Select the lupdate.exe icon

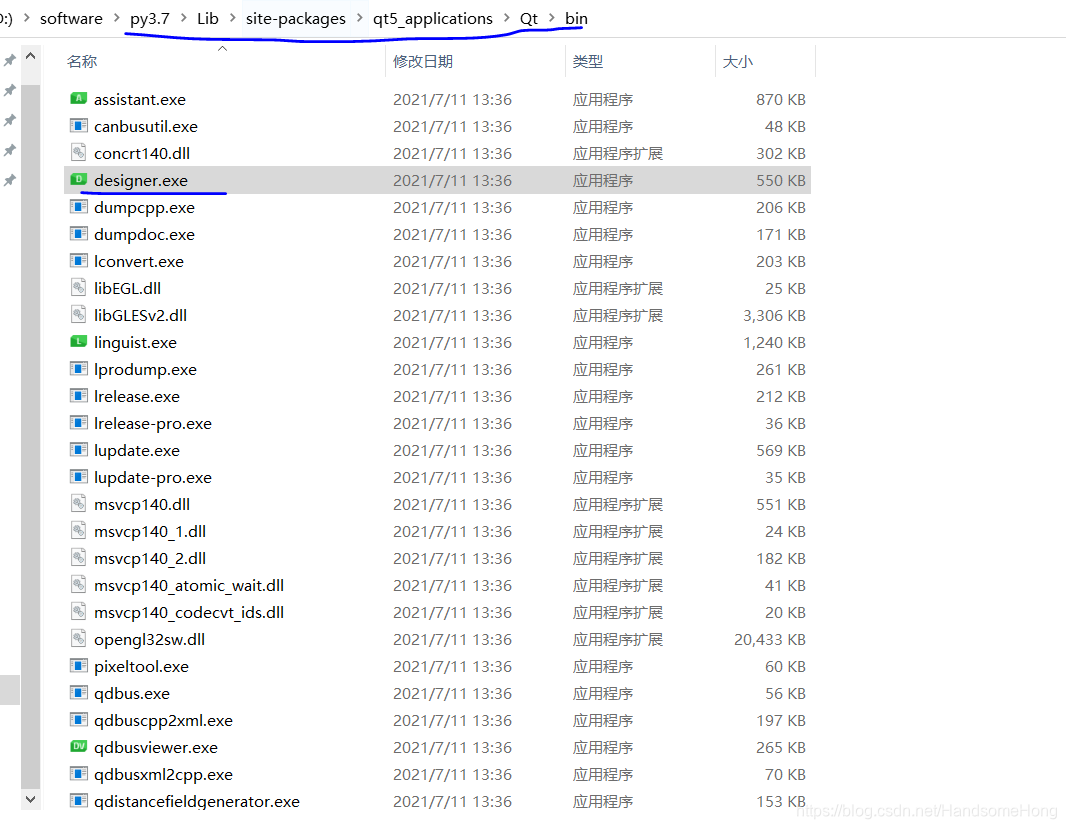(x=79, y=450)
